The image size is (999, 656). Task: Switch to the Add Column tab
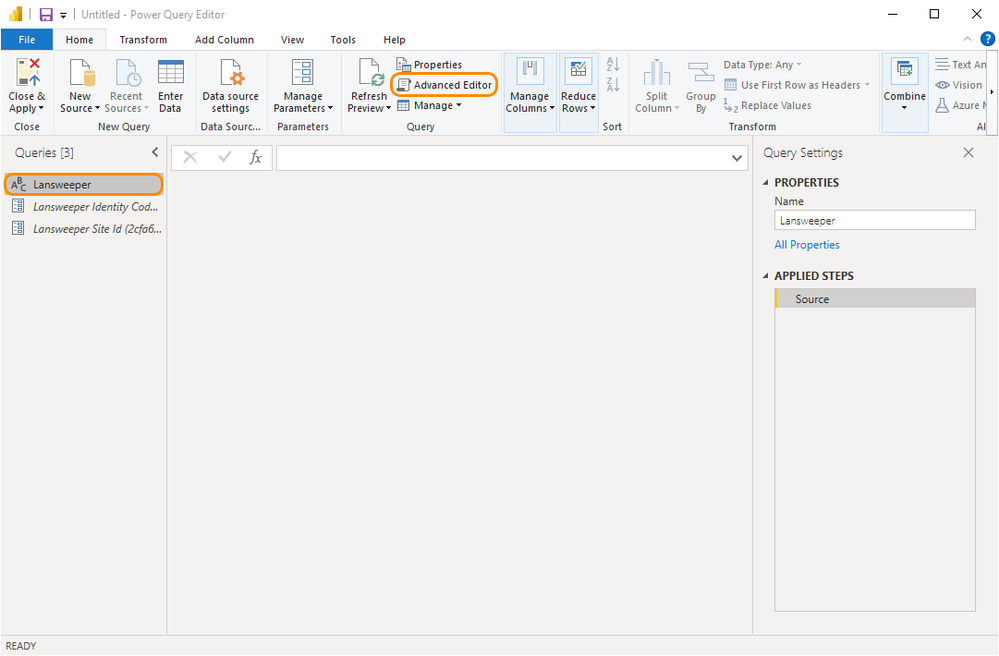pyautogui.click(x=224, y=40)
